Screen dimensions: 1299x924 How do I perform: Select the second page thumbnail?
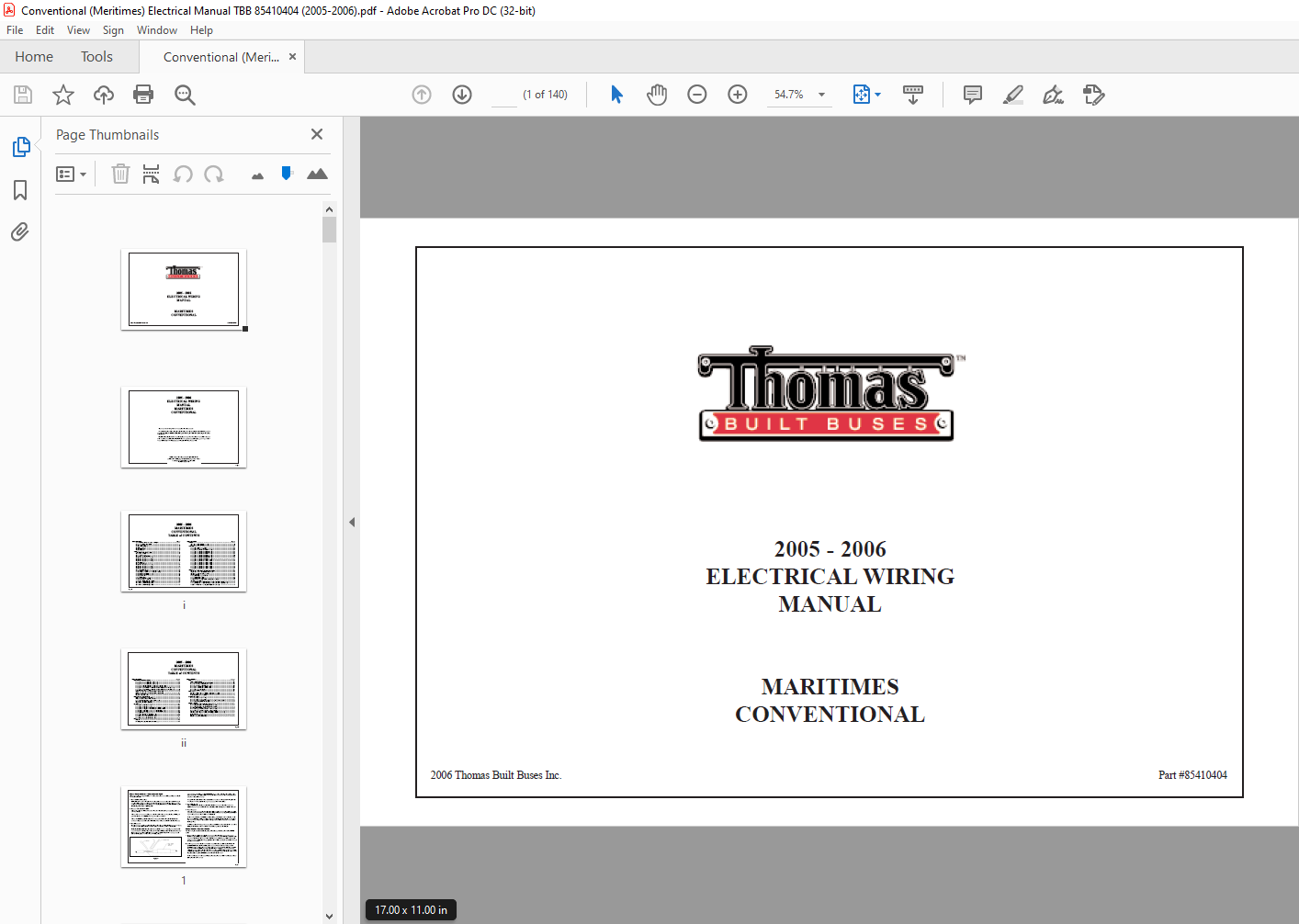pos(184,427)
